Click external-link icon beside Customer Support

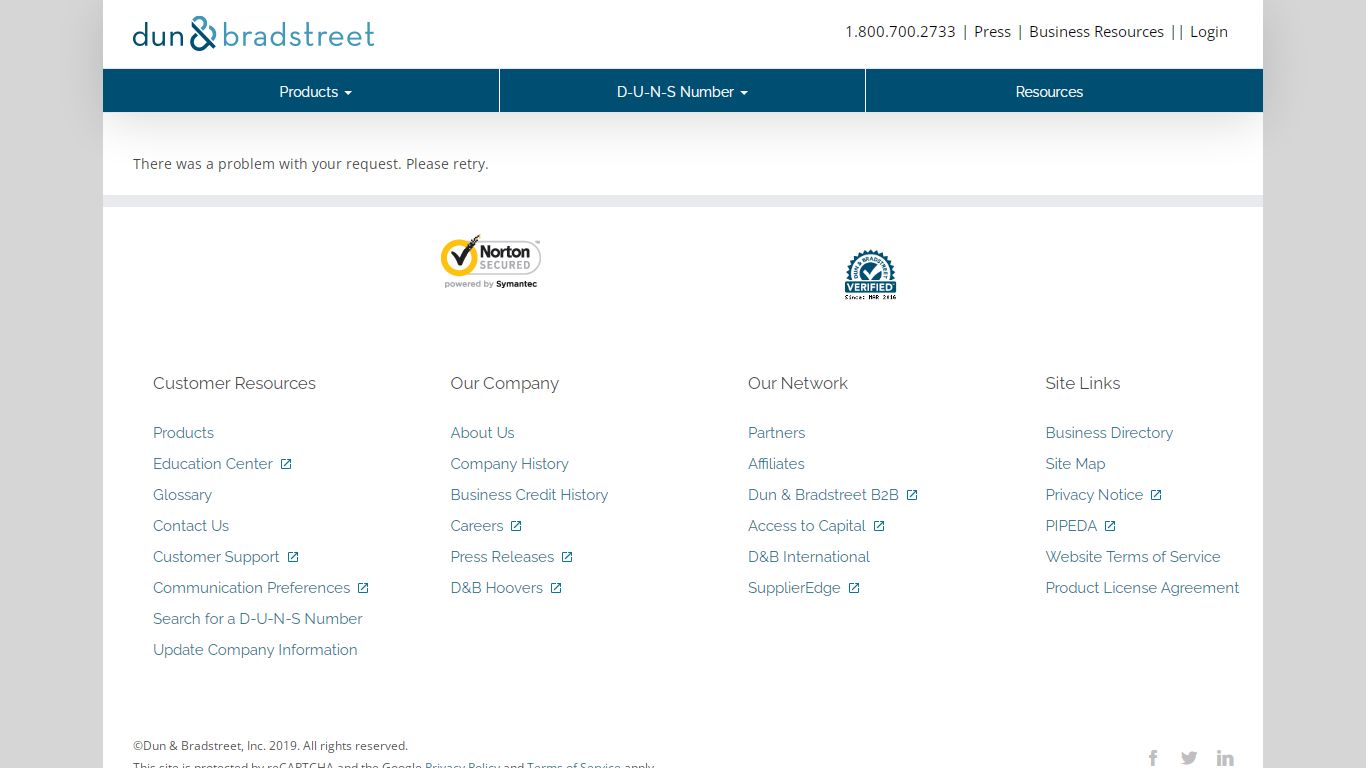(x=293, y=557)
